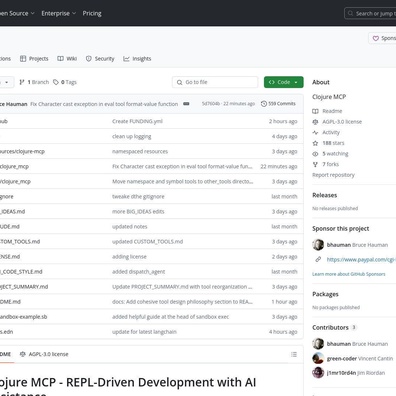Click the eye icon beside 5 watching
This screenshot has height=396, width=396.
click(x=315, y=154)
